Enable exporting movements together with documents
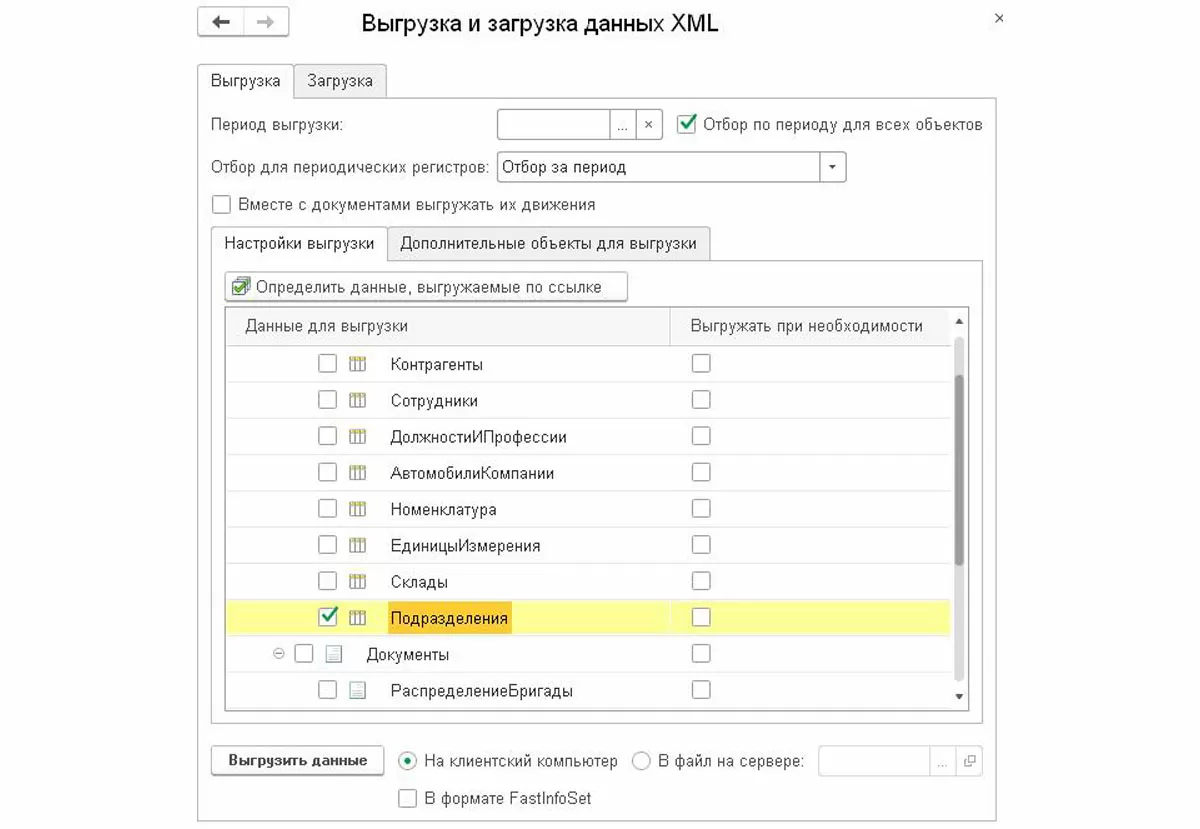 (222, 205)
